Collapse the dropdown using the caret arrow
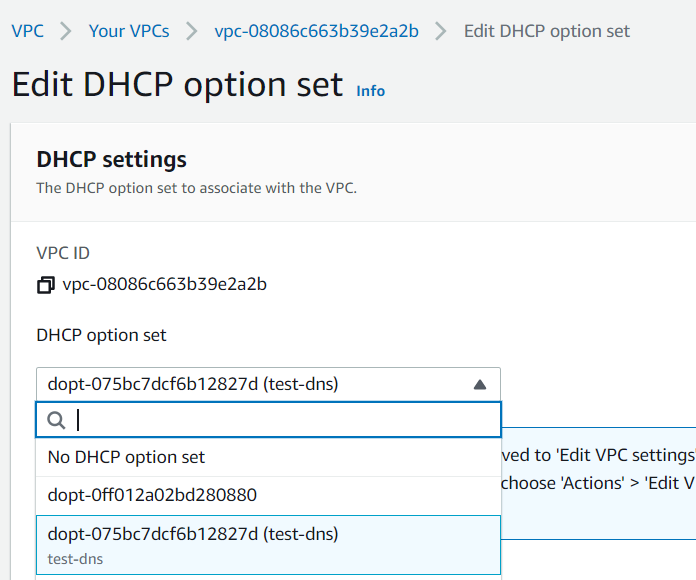The width and height of the screenshot is (696, 580). click(479, 384)
